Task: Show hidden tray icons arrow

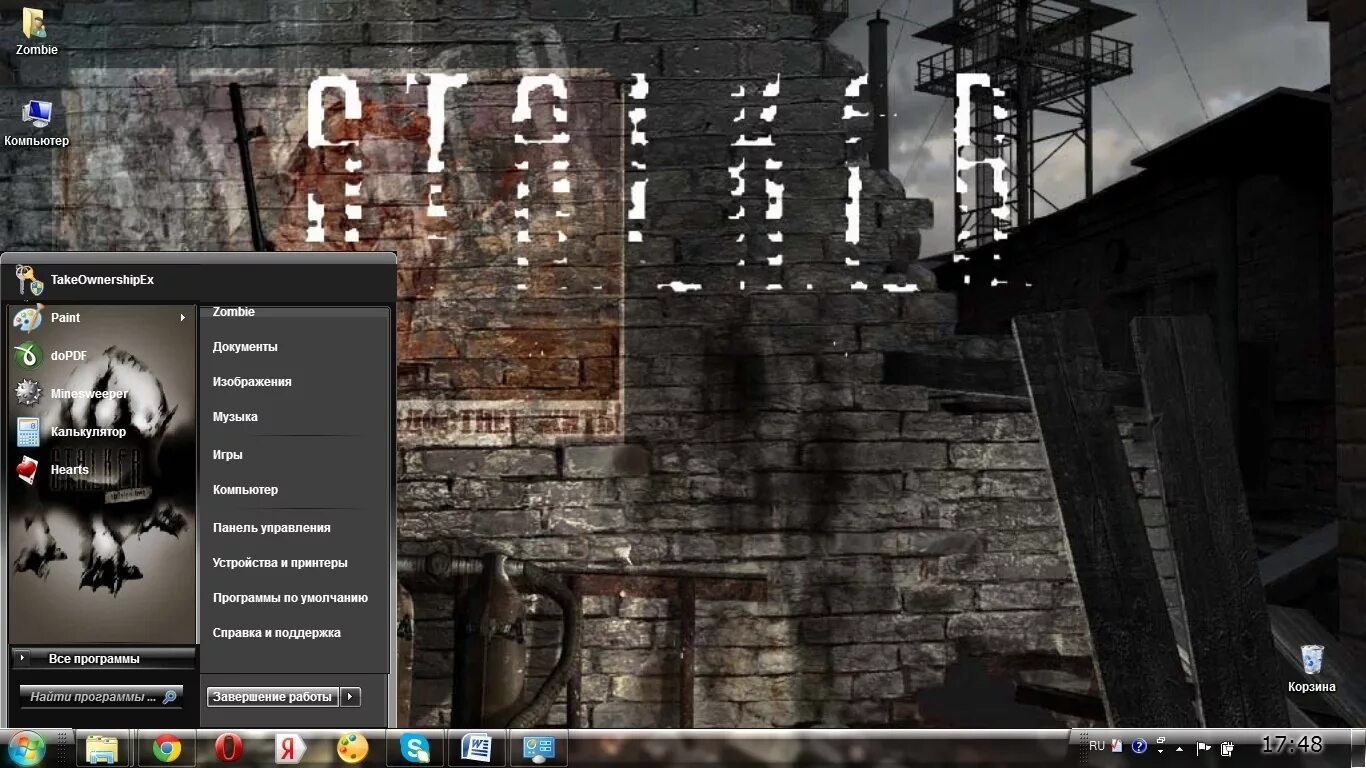Action: pos(1179,749)
